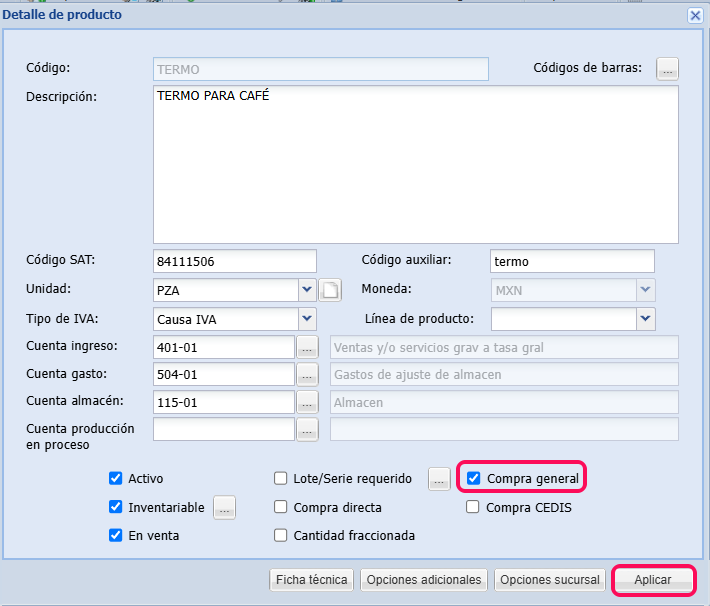Open Cuenta producción en proceso lookup button
710x606 pixels.
coord(307,429)
